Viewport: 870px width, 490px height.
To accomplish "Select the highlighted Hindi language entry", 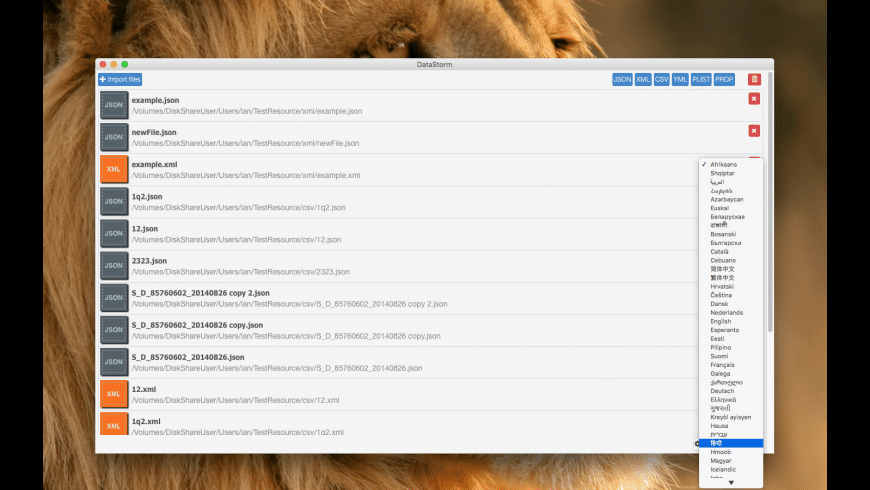I will click(731, 443).
